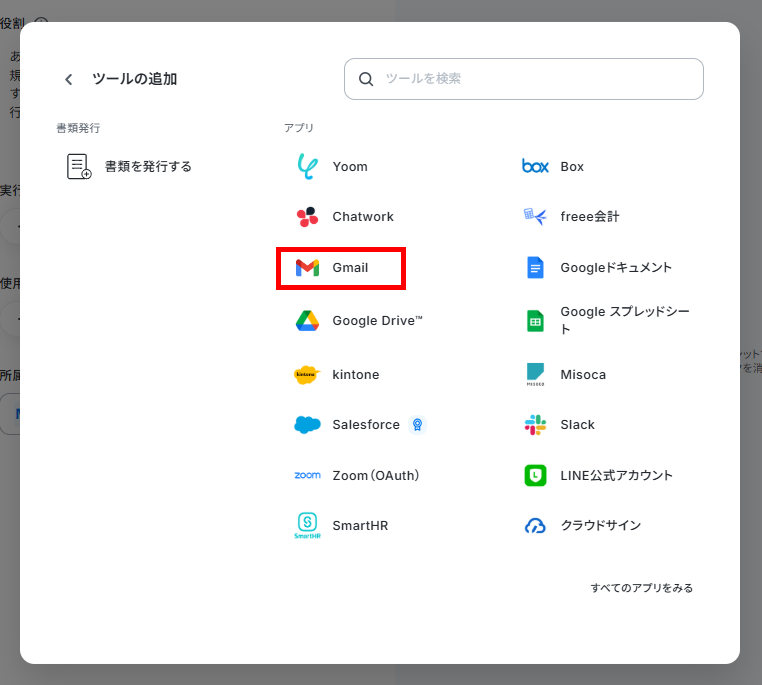
Task: Choose the Zoom (OAuth) icon
Action: (x=307, y=476)
